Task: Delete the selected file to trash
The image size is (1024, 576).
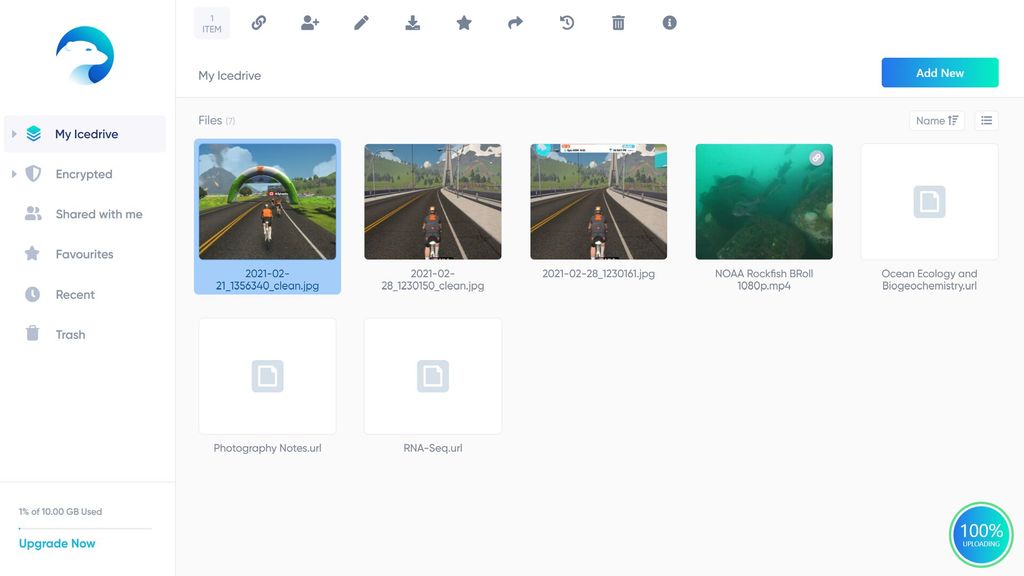Action: 618,22
